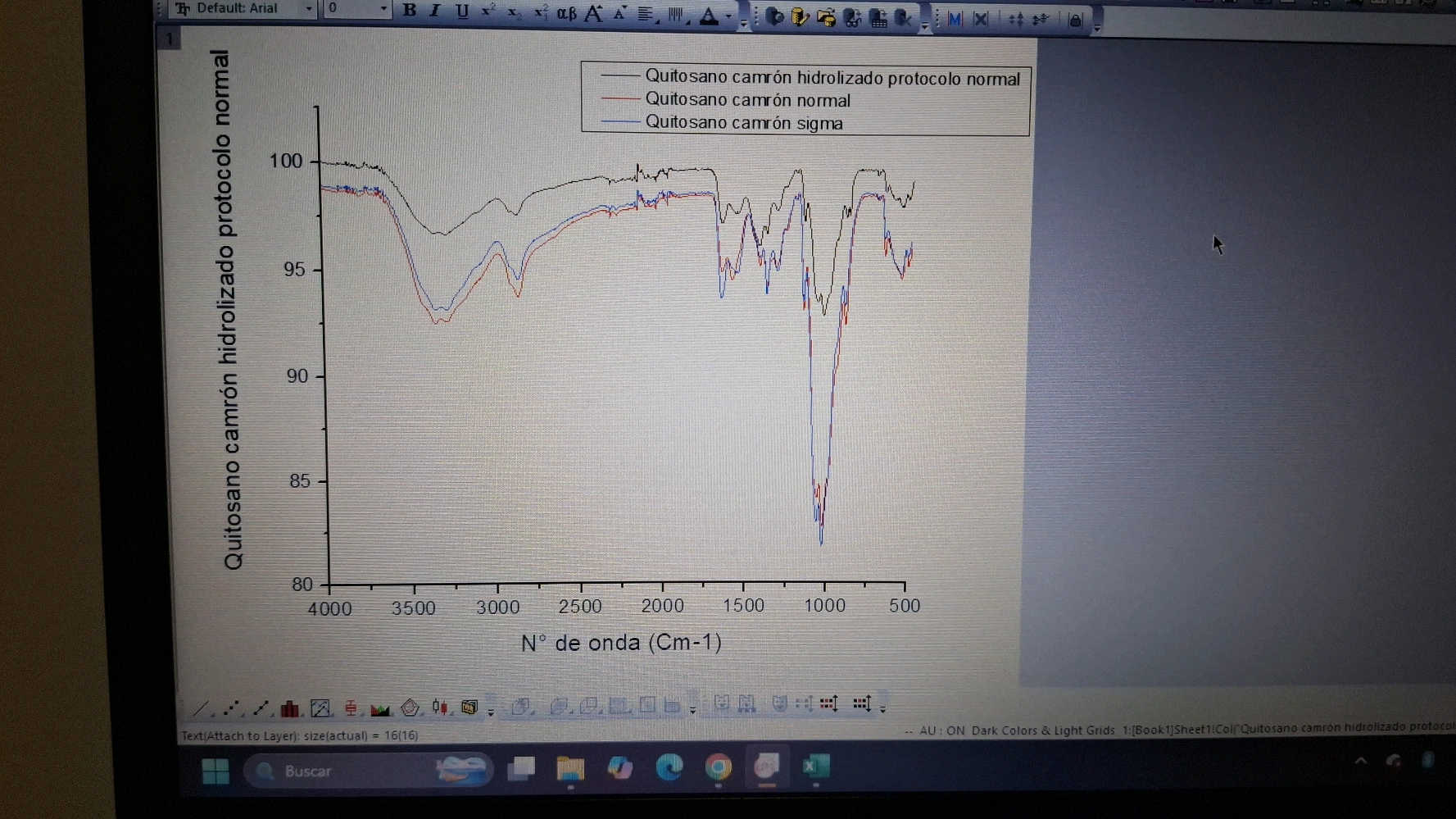Select the stock candlestick plot tool

(440, 707)
